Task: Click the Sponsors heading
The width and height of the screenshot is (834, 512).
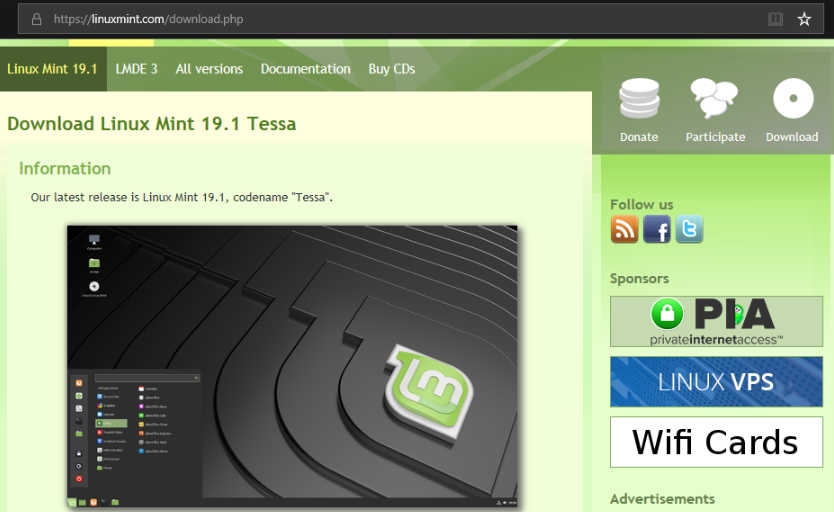Action: click(639, 279)
